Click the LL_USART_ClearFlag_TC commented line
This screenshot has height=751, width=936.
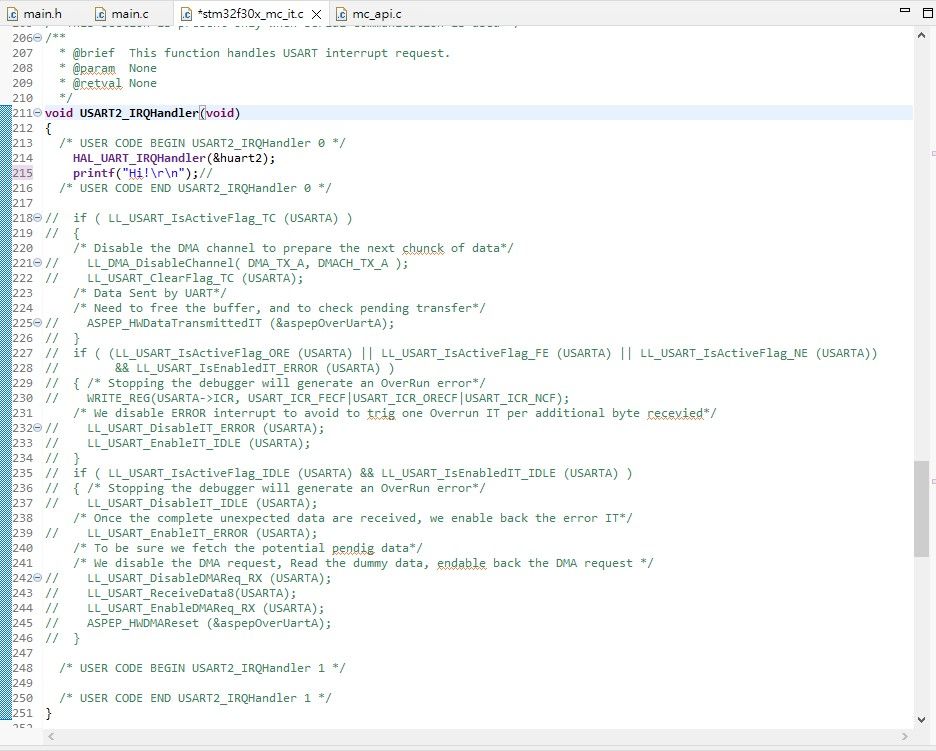(174, 278)
